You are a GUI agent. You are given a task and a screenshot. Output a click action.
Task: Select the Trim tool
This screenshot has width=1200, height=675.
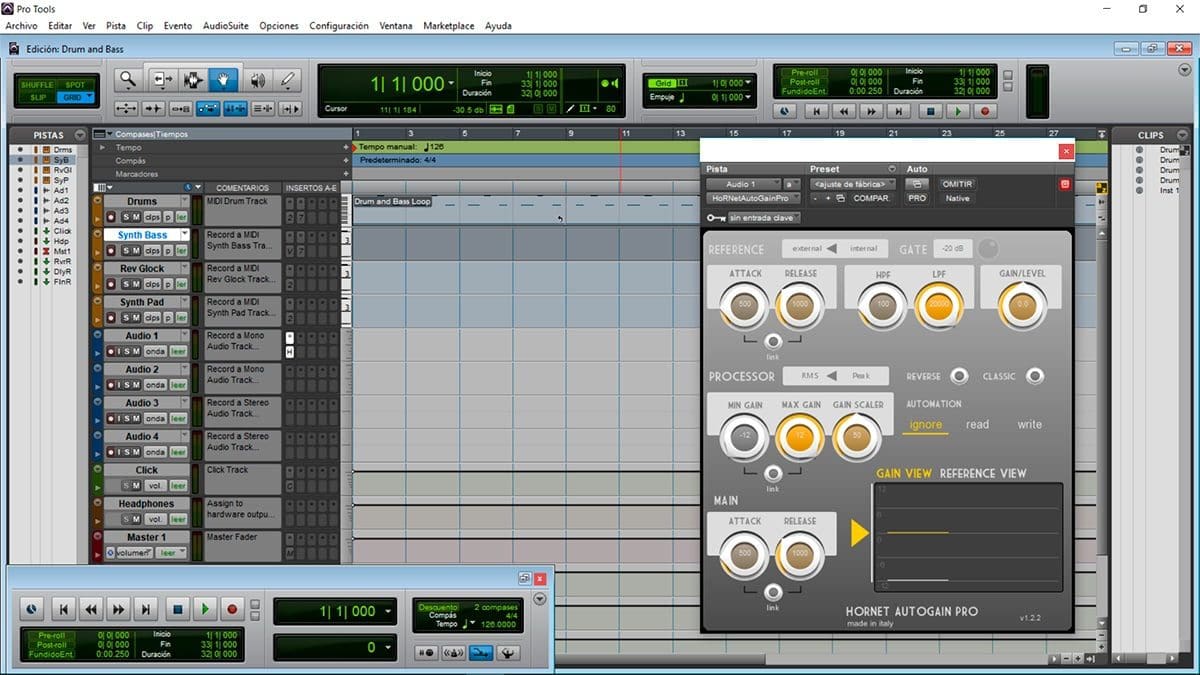(162, 80)
